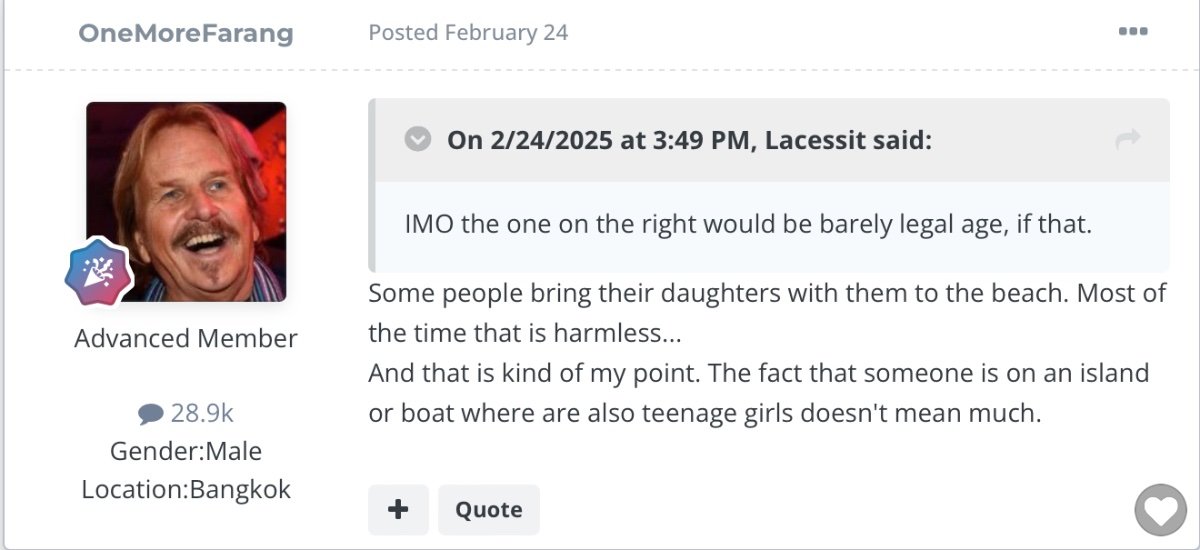Collapse the quoted post with the chevron
The width and height of the screenshot is (1200, 550).
click(x=418, y=139)
